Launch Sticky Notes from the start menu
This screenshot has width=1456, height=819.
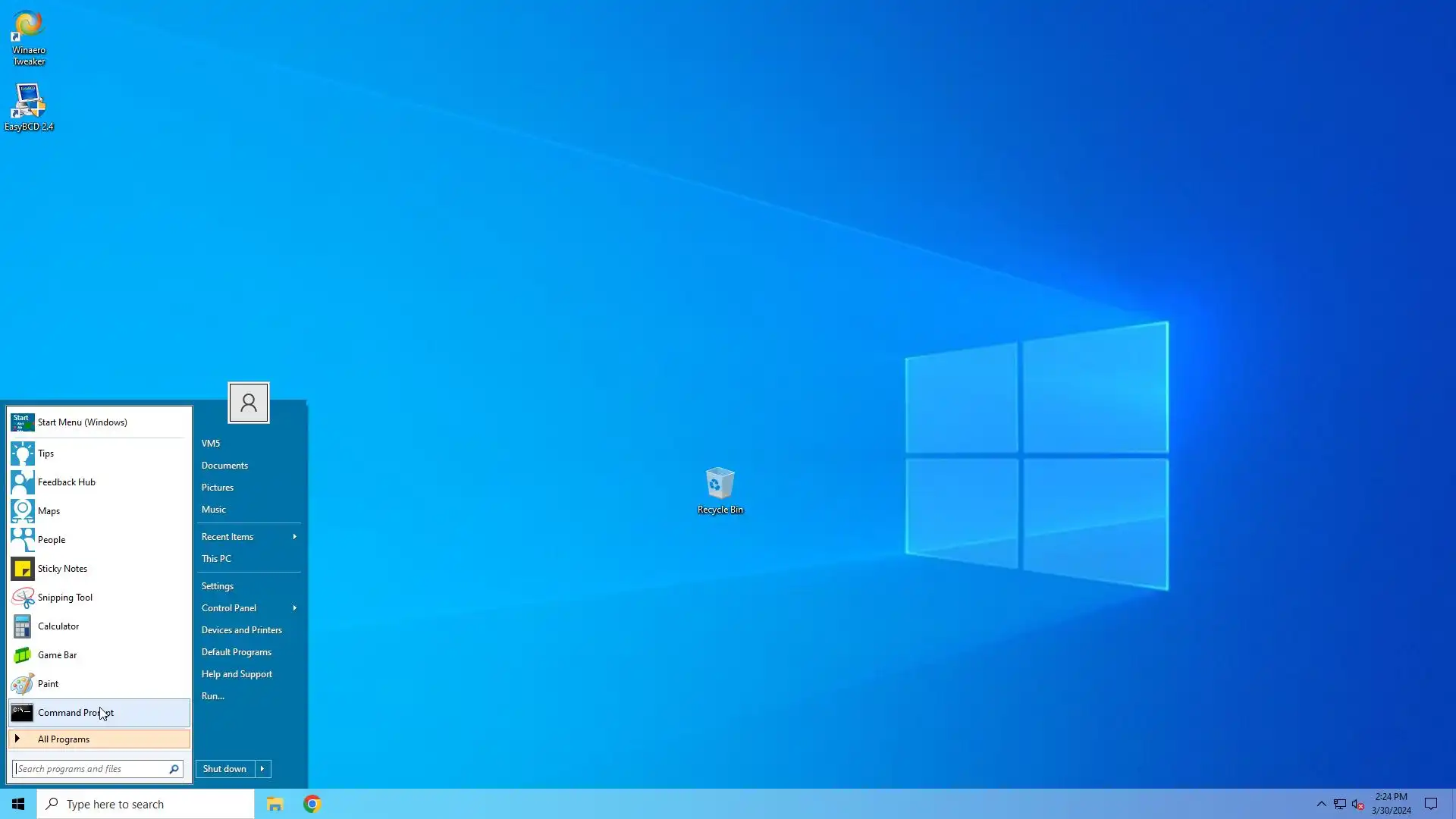pyautogui.click(x=62, y=569)
